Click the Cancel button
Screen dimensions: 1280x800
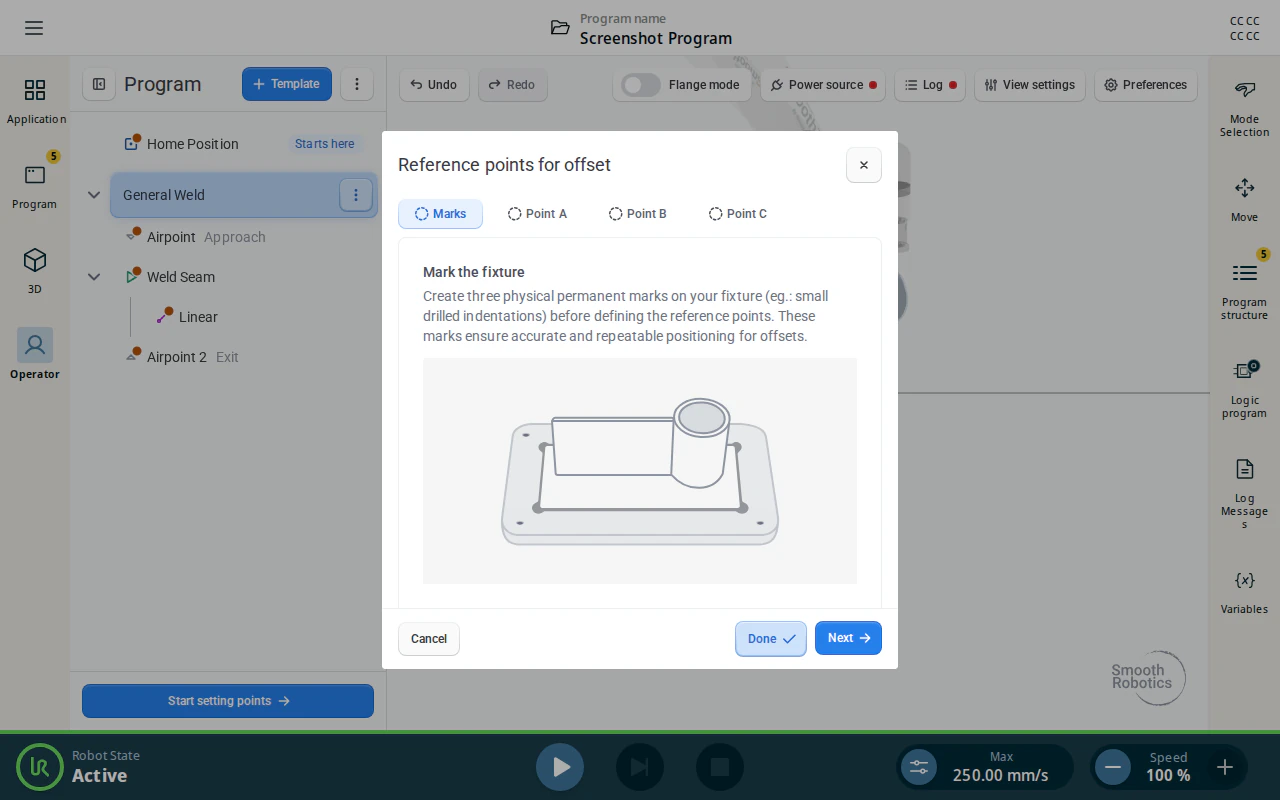429,639
